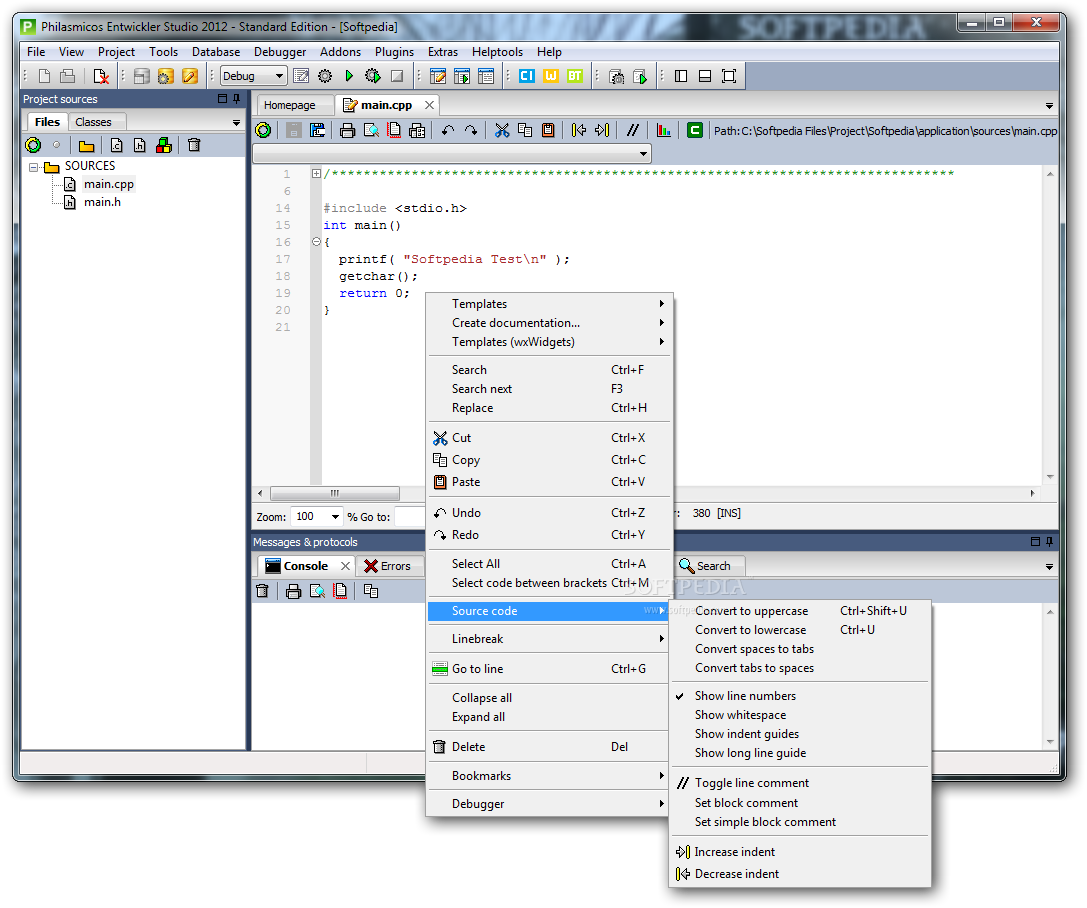Image resolution: width=1087 pixels, height=908 pixels.
Task: Click the editor print preview magnifier icon
Action: [x=371, y=130]
